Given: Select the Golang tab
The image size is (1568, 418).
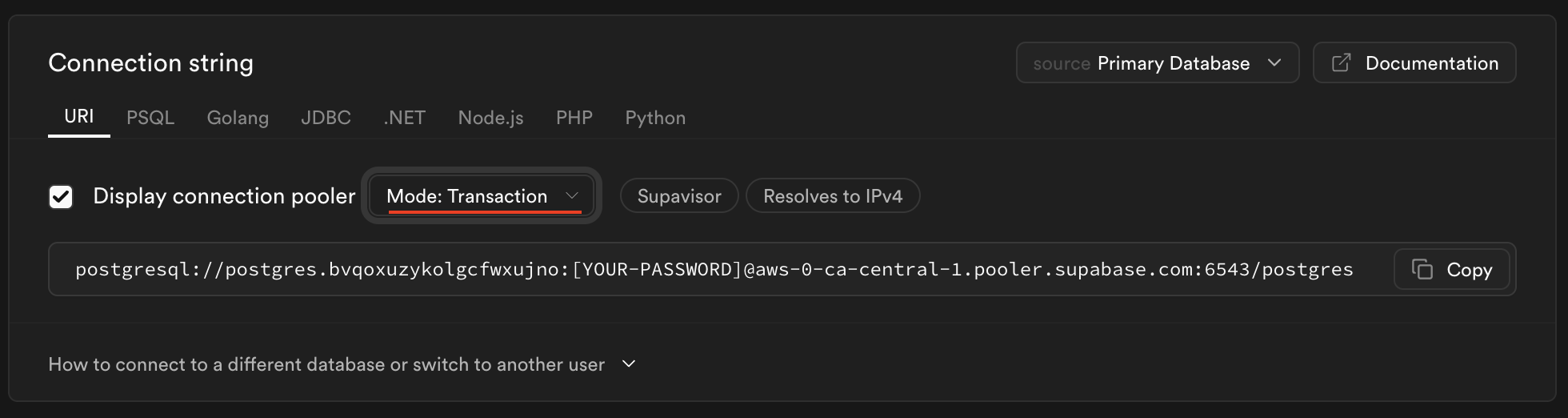Looking at the screenshot, I should (238, 118).
